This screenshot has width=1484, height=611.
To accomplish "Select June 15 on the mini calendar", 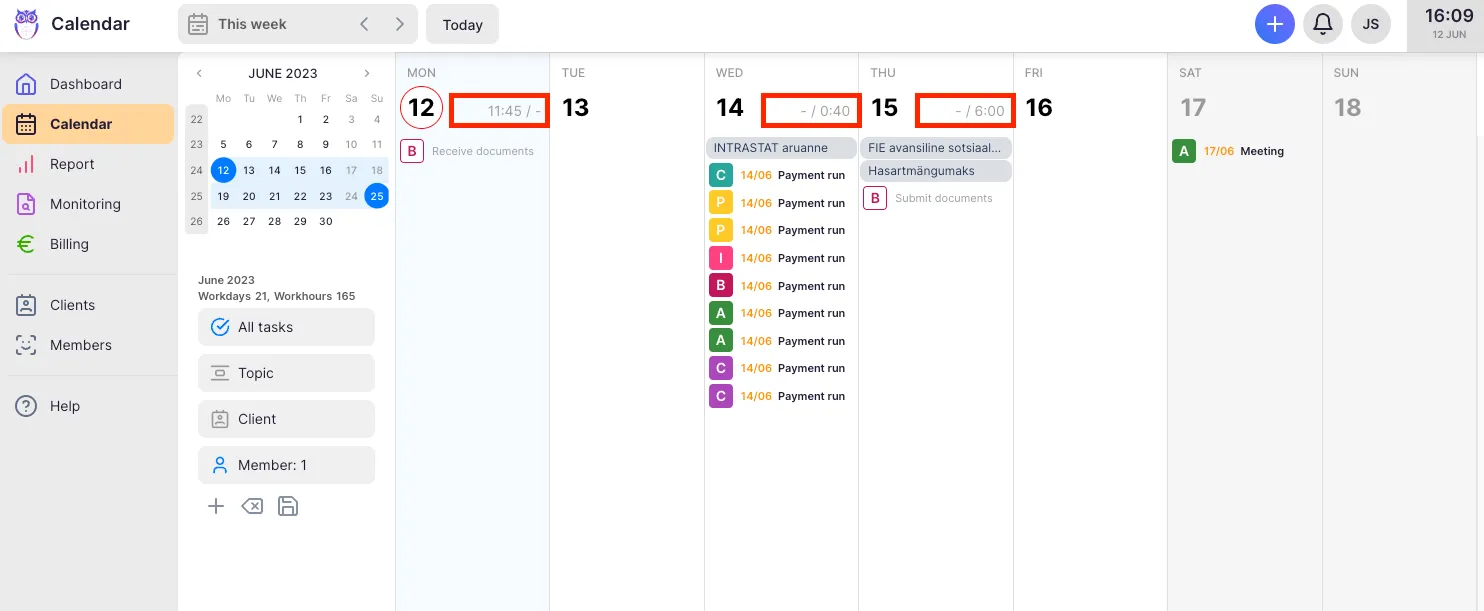I will (x=300, y=170).
